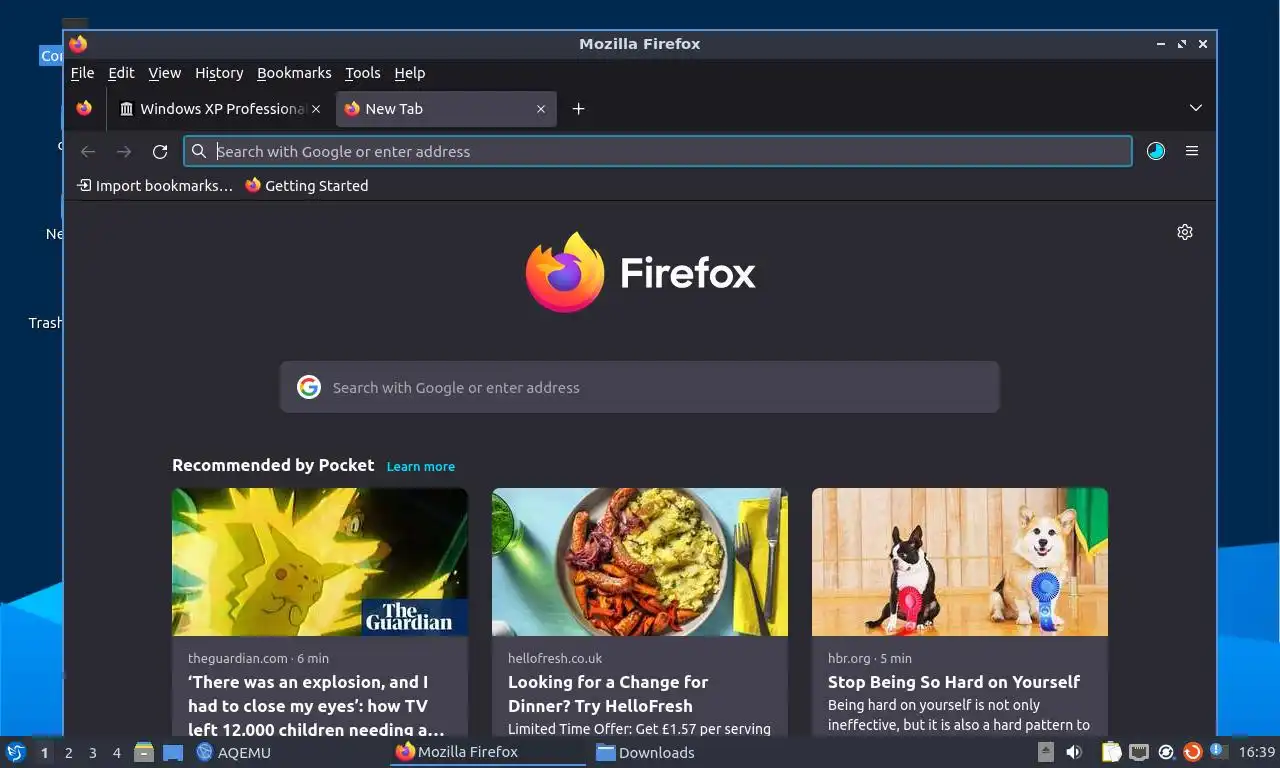Click the panel clock showing 16:39
Viewport: 1280px width, 768px height.
pos(1257,752)
